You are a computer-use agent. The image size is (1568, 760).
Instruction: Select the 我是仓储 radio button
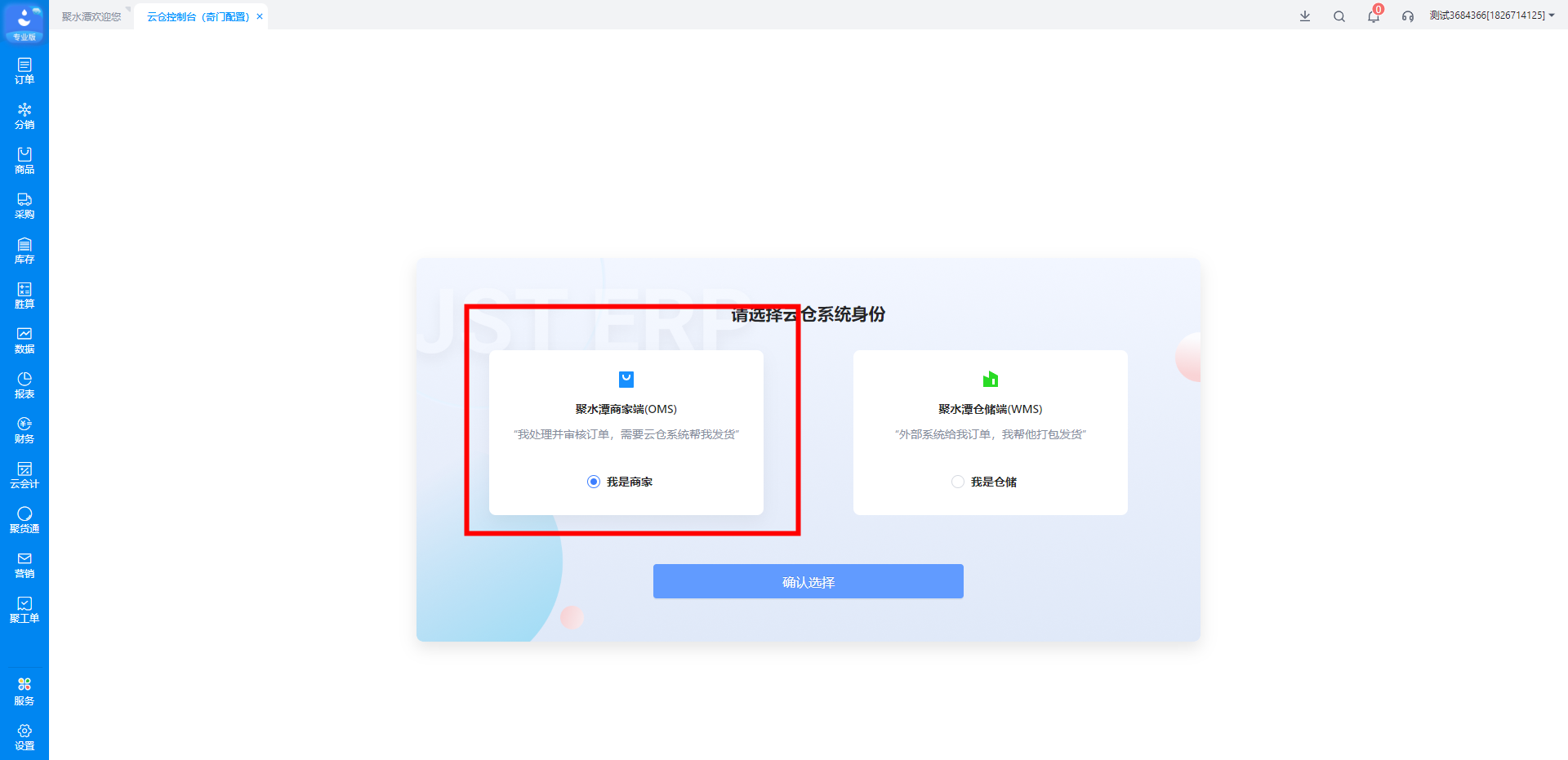pos(958,482)
